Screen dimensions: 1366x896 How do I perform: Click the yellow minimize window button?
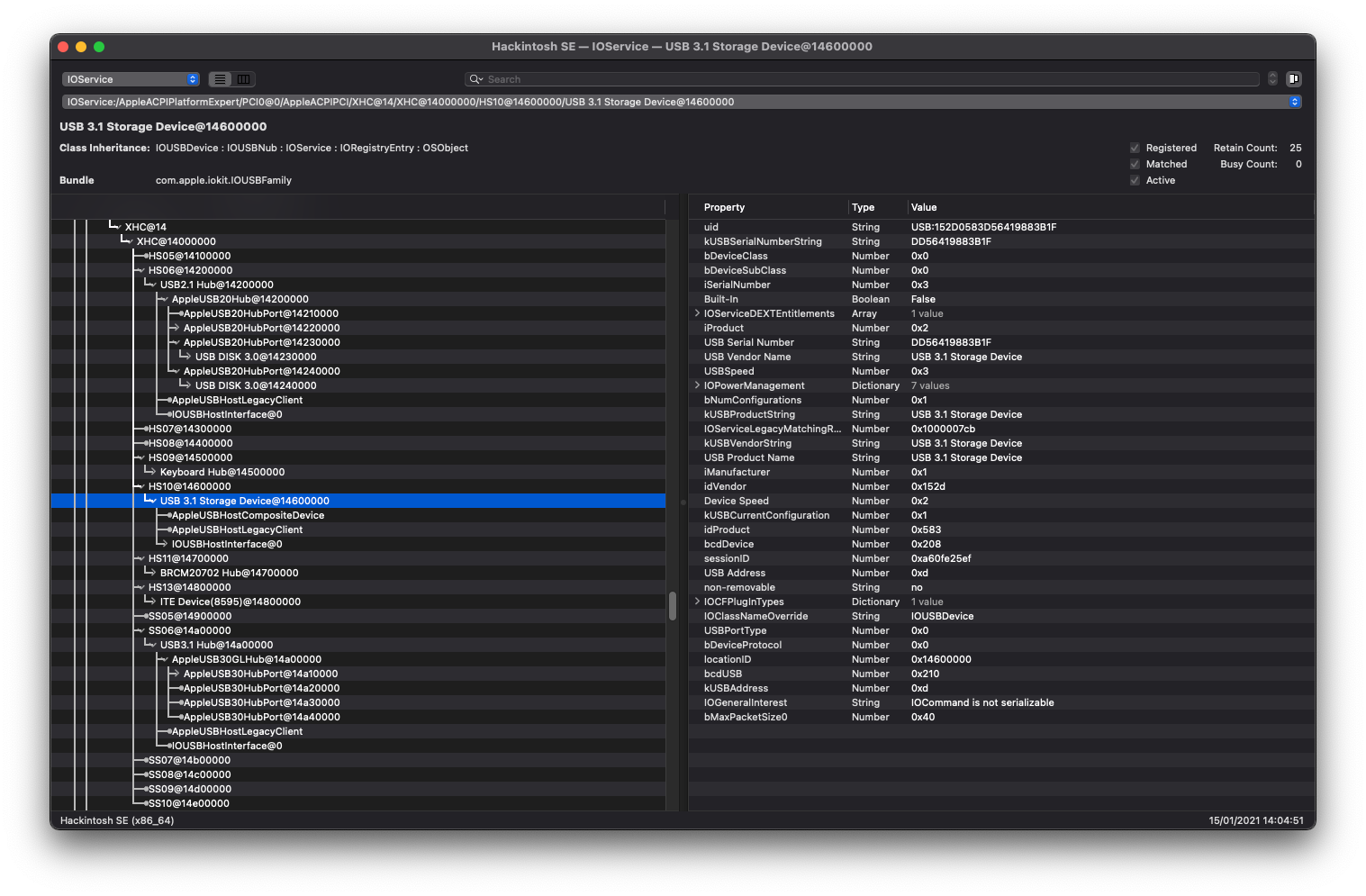[81, 47]
